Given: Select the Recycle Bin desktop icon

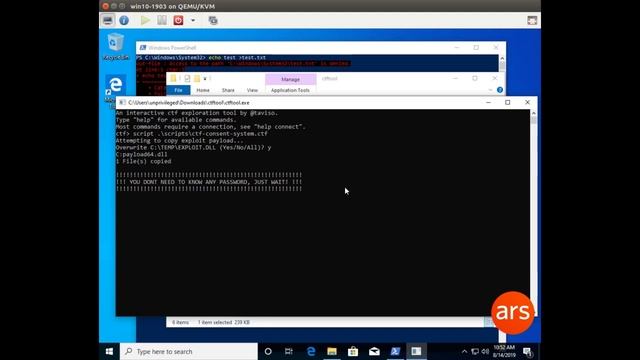Looking at the screenshot, I should coord(116,46).
